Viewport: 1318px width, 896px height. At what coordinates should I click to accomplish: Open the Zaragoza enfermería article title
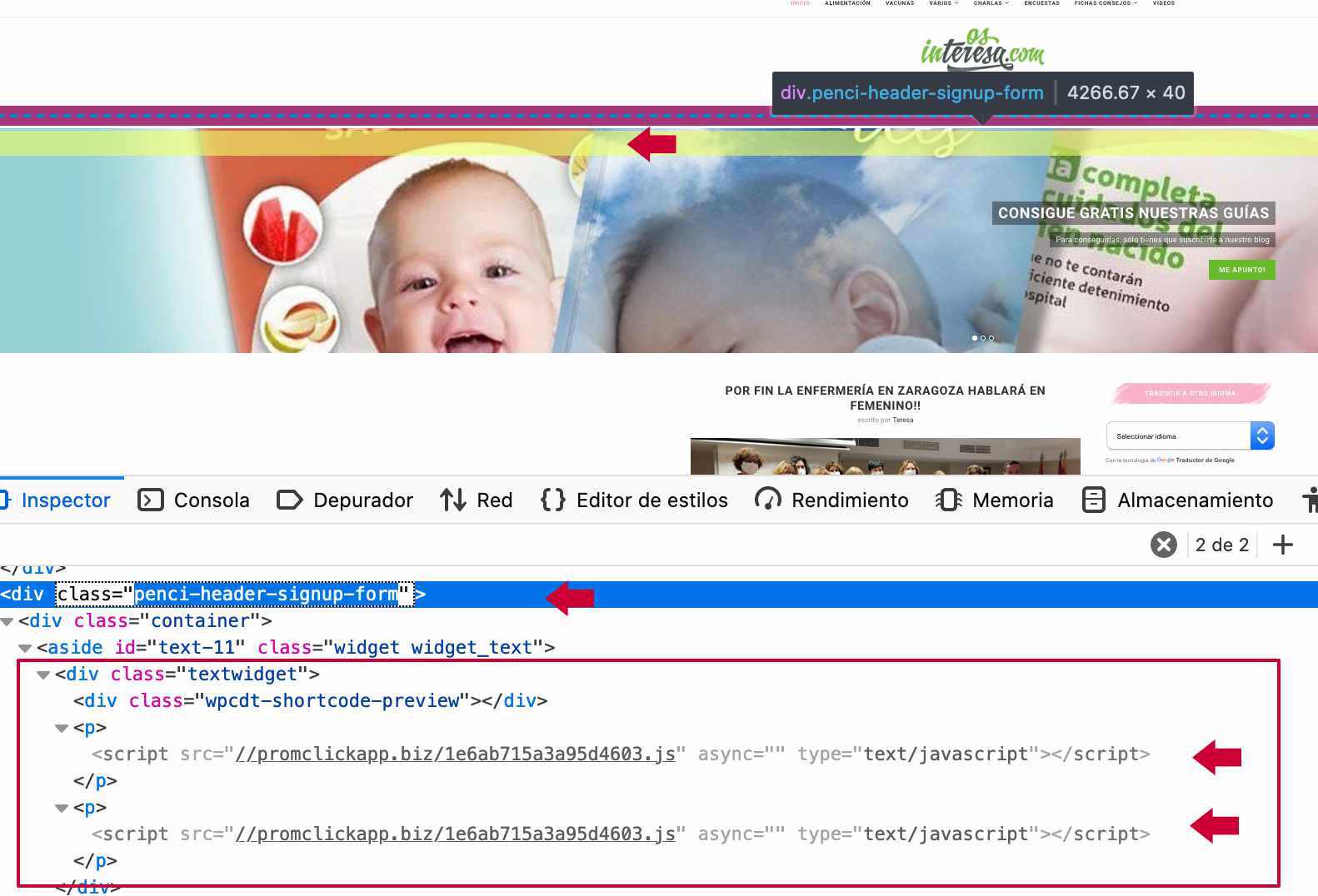885,398
